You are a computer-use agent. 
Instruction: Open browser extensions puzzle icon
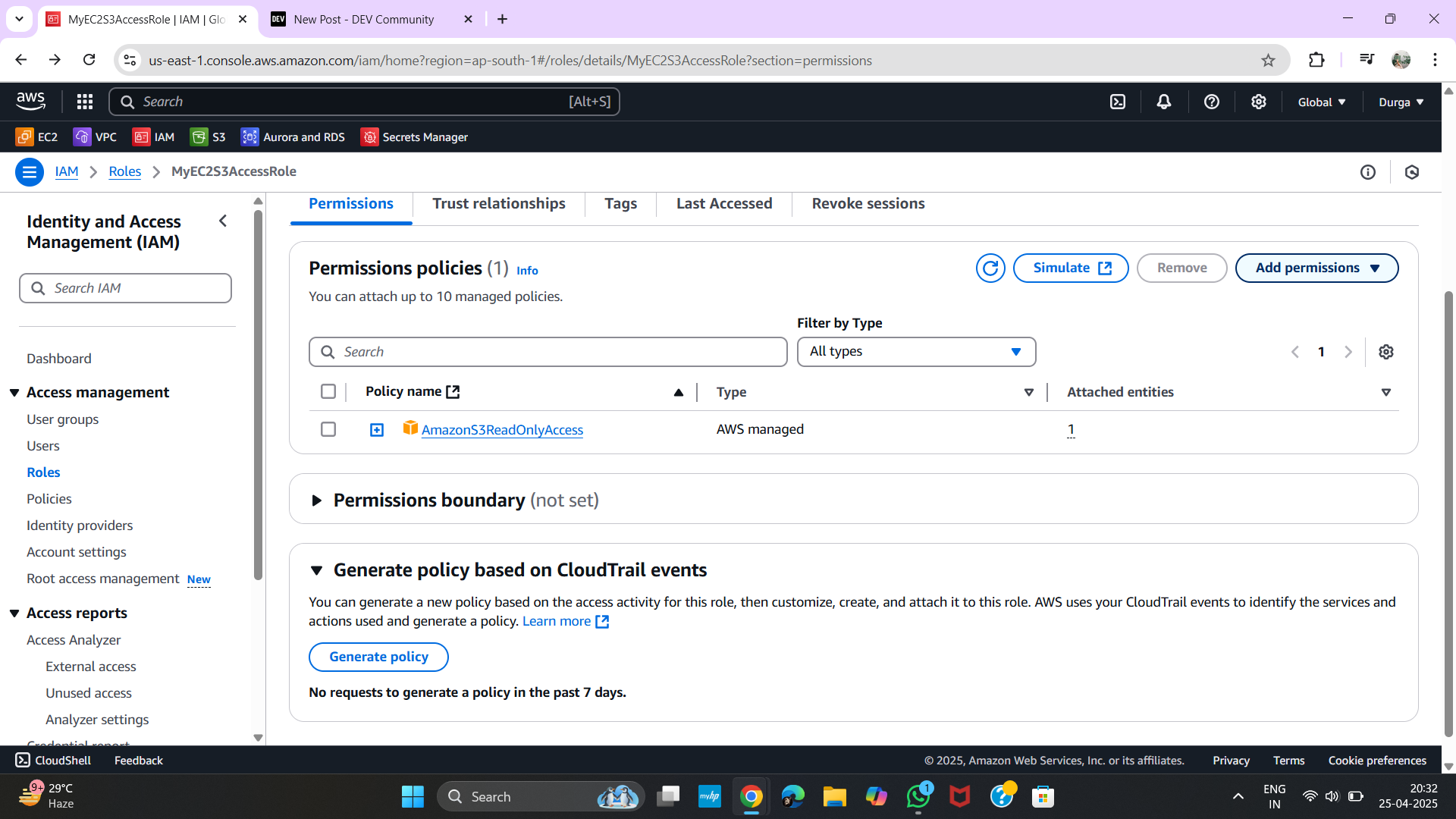1316,60
